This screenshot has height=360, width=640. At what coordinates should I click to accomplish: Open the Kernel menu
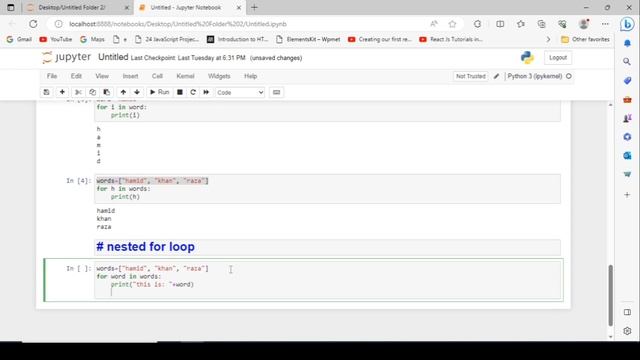pyautogui.click(x=185, y=76)
